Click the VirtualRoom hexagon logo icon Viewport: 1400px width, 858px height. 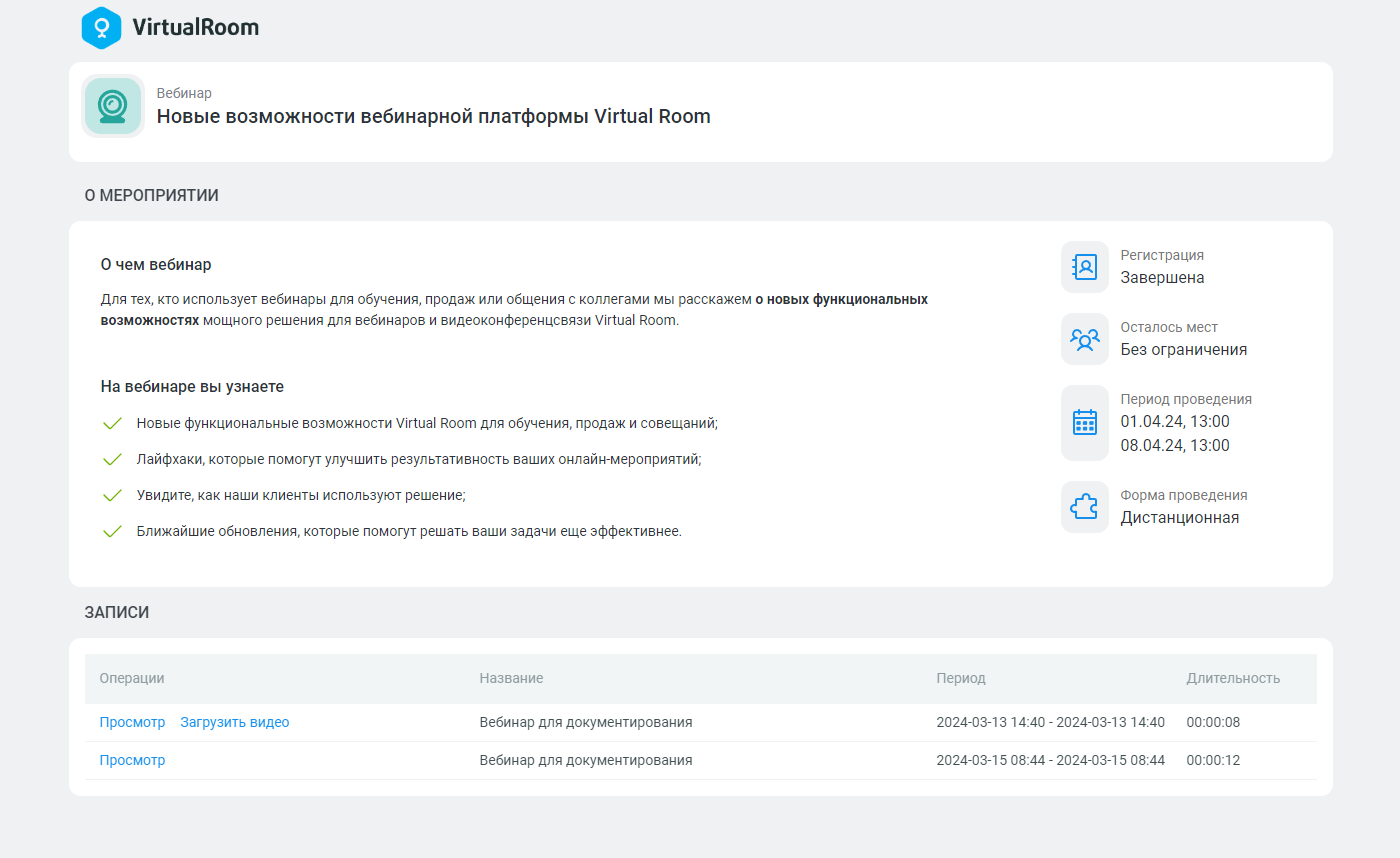coord(101,27)
